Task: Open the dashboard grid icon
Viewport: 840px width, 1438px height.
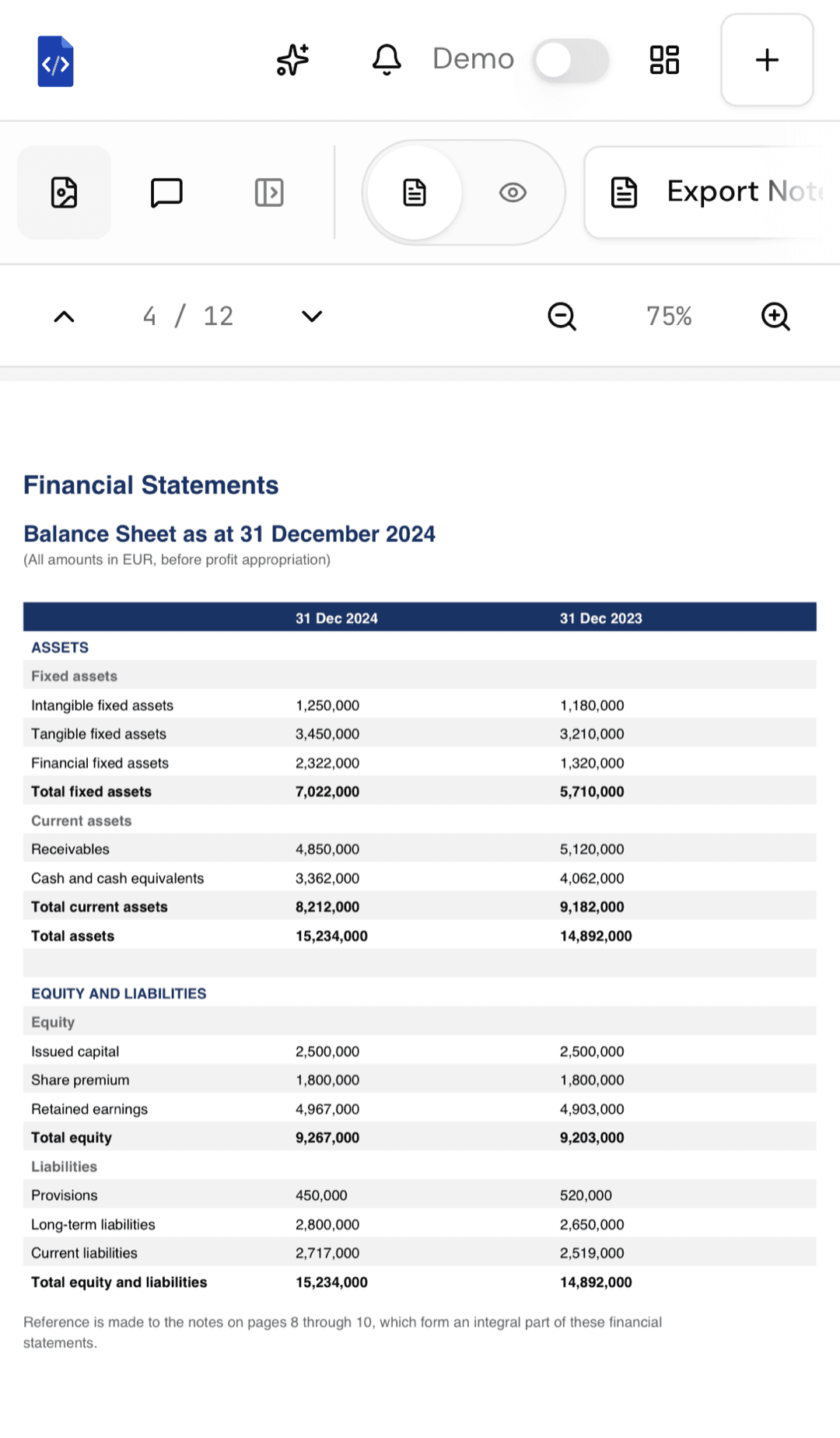Action: coord(664,60)
